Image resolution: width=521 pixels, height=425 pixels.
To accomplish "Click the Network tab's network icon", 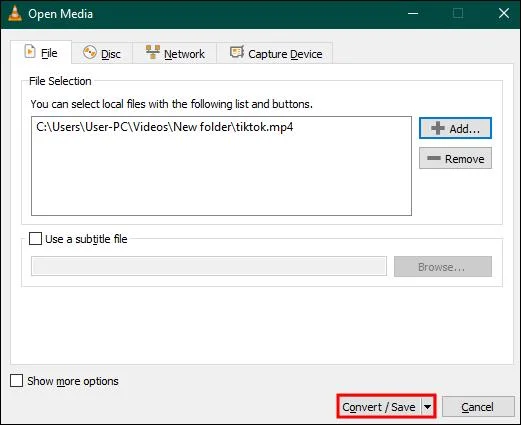I will tap(153, 52).
